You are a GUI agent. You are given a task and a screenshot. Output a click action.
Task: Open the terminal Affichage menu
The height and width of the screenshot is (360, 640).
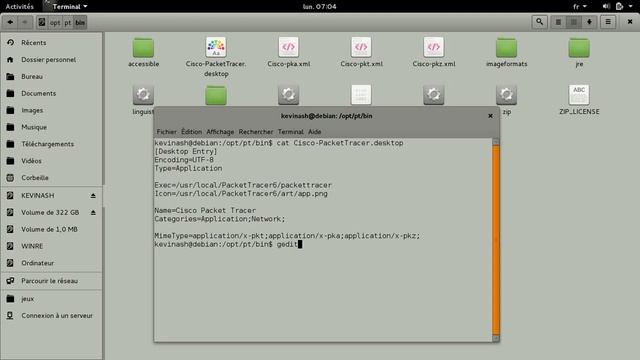point(220,132)
